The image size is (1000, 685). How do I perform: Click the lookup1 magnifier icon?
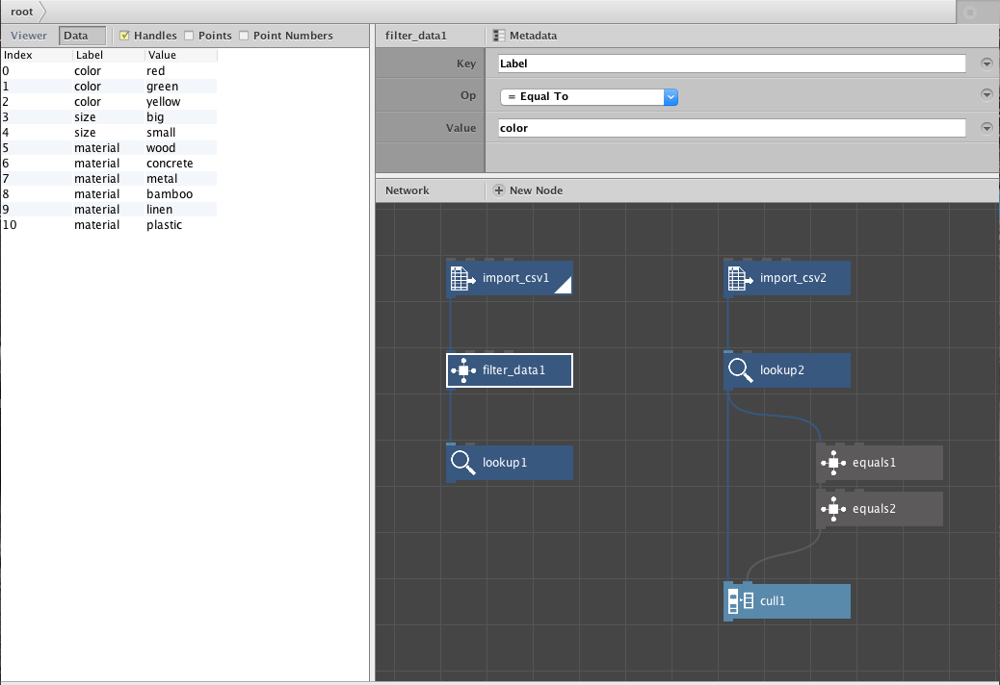(463, 462)
